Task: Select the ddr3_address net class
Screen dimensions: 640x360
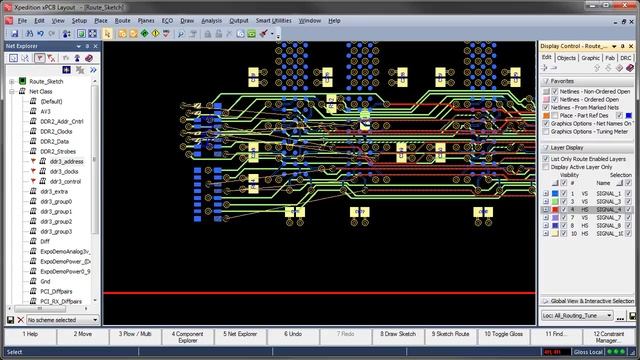Action: [67, 162]
